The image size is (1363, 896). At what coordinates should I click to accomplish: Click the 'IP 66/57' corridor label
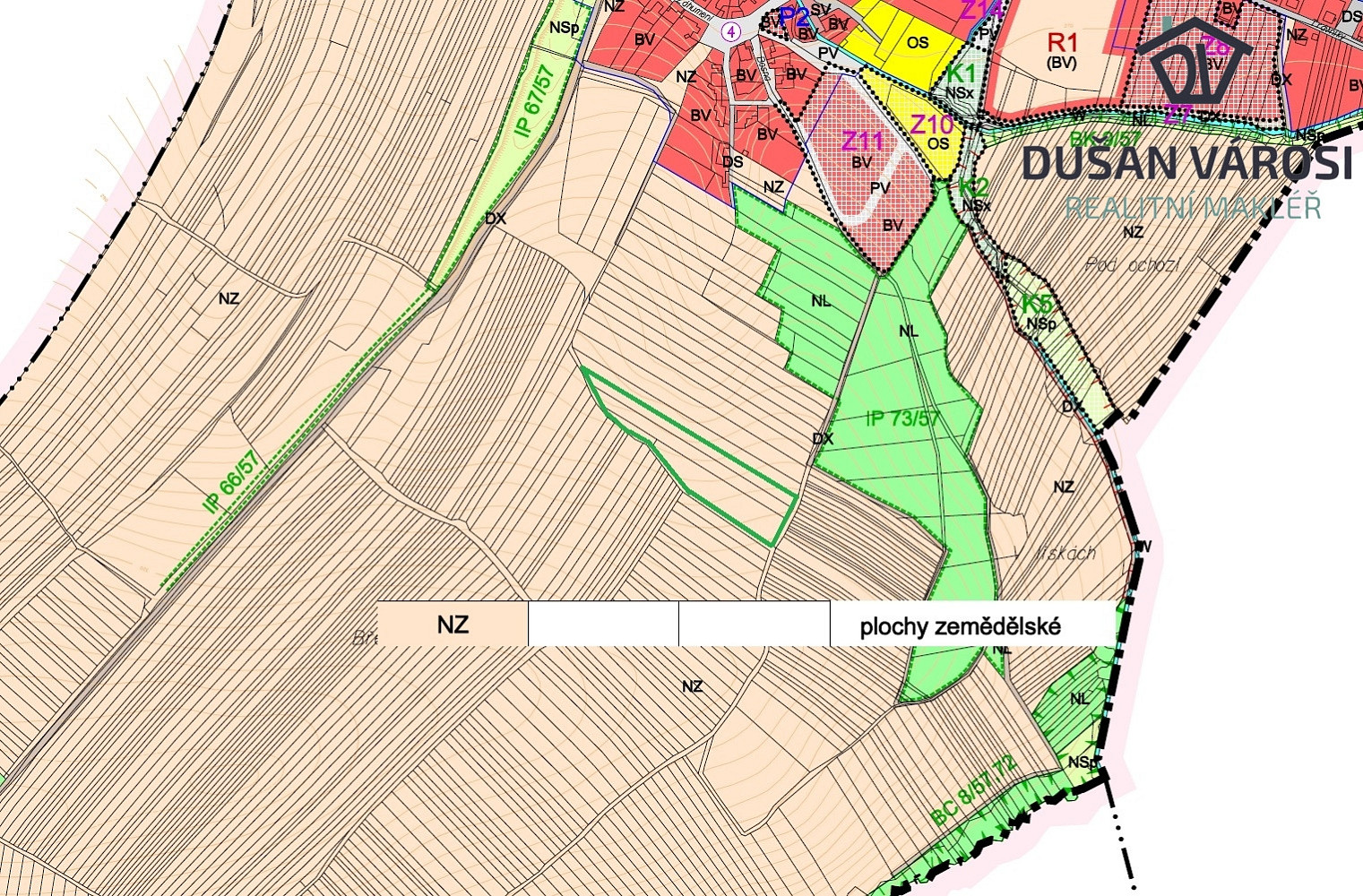[x=231, y=481]
